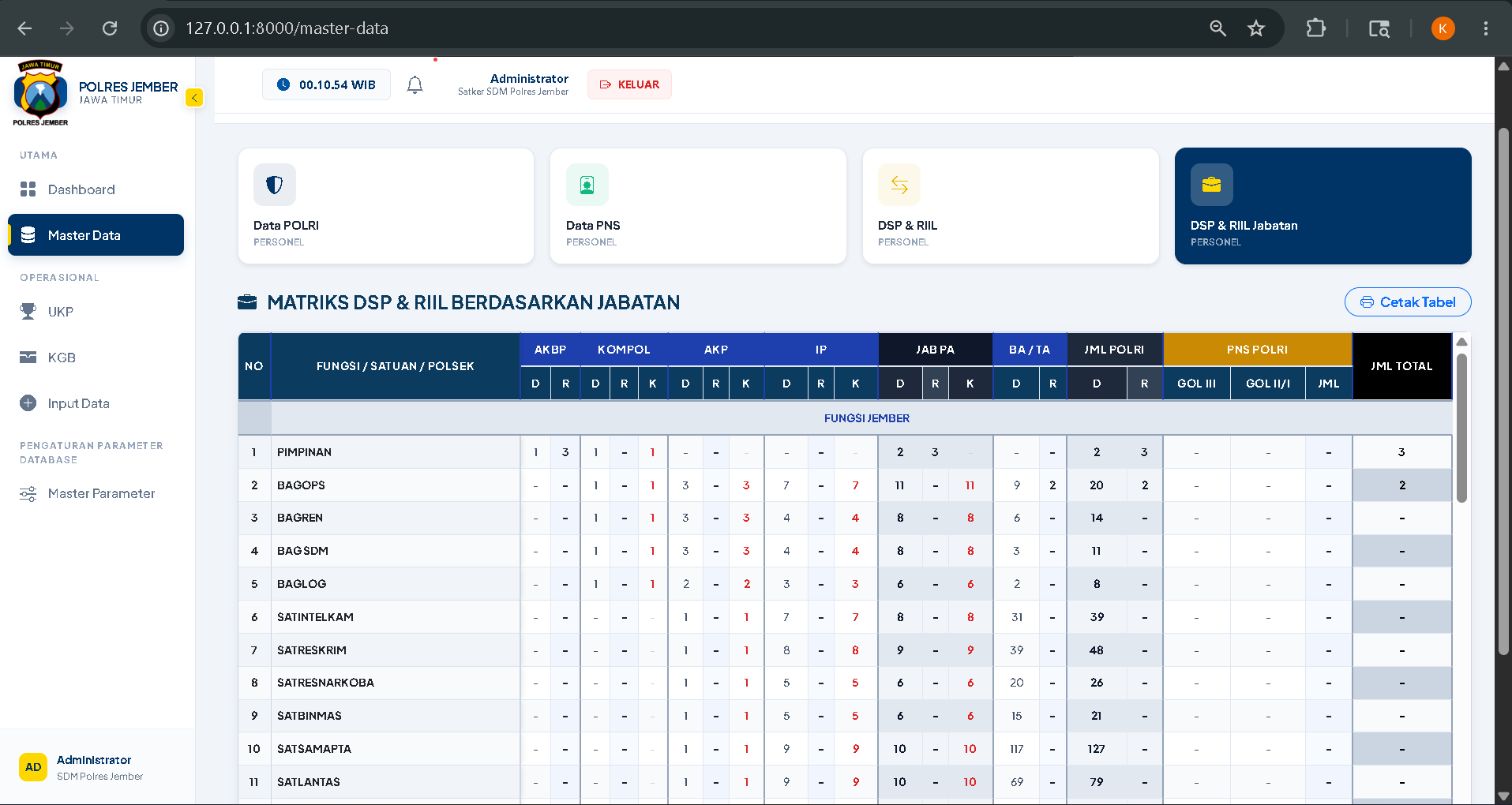Click the shield icon on Data POLRI card
1512x805 pixels.
(275, 185)
